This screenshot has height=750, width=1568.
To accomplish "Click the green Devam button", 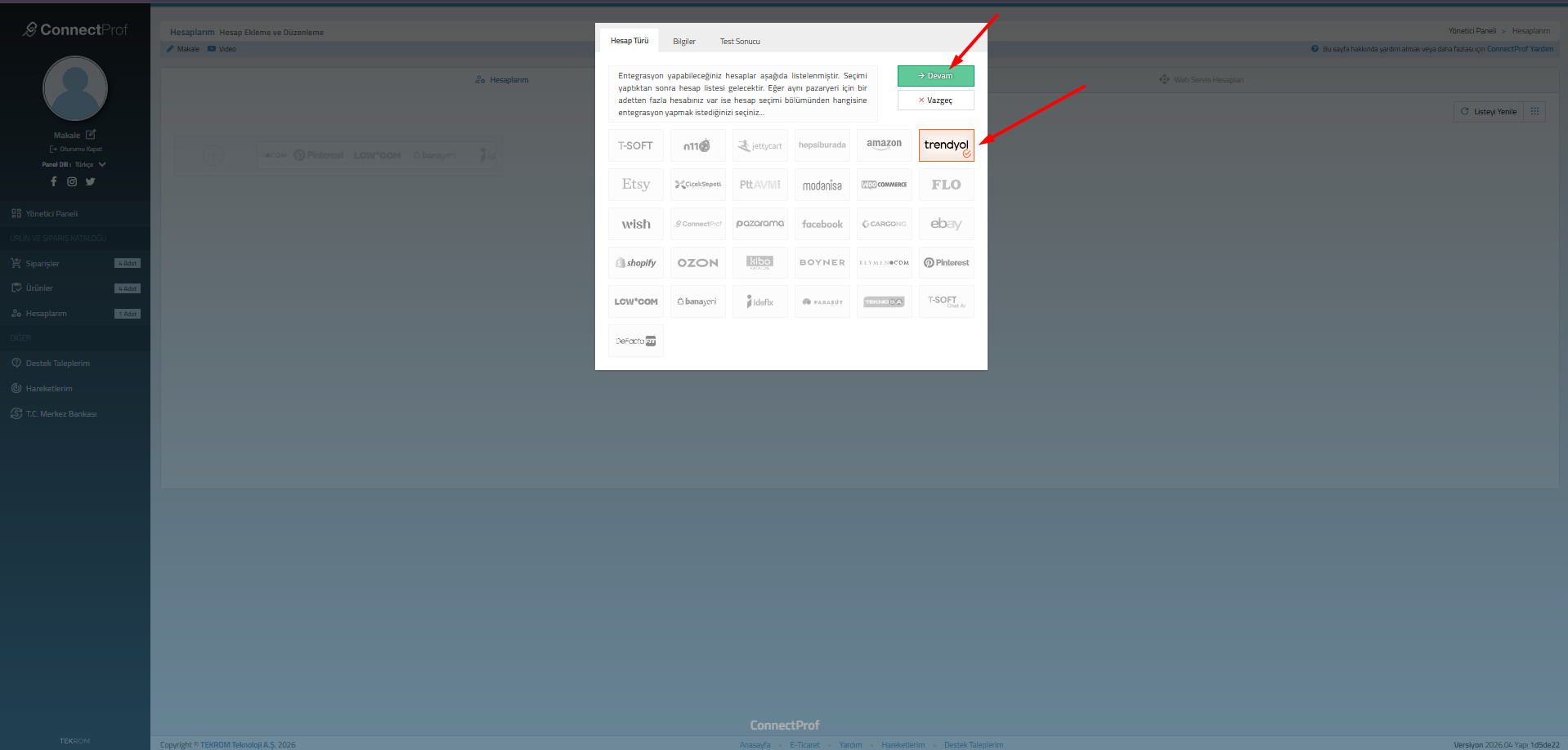I will 935,76.
